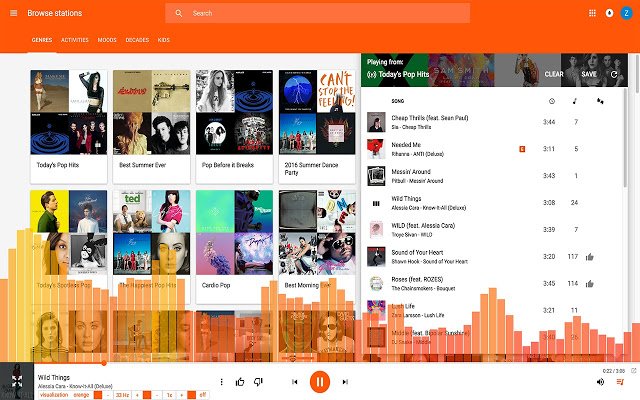The image size is (640, 400).
Task: Increase multiplier with plus after 1x
Action: click(182, 395)
